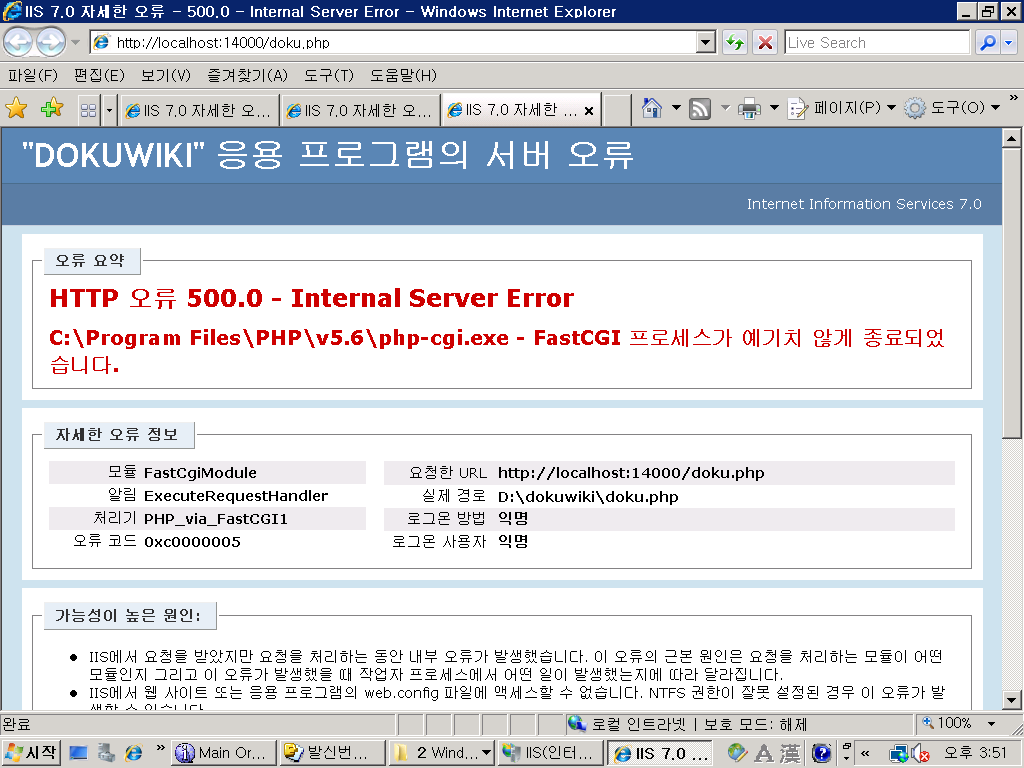Image resolution: width=1024 pixels, height=768 pixels.
Task: Open the zoom level dropdown arrow
Action: (991, 724)
